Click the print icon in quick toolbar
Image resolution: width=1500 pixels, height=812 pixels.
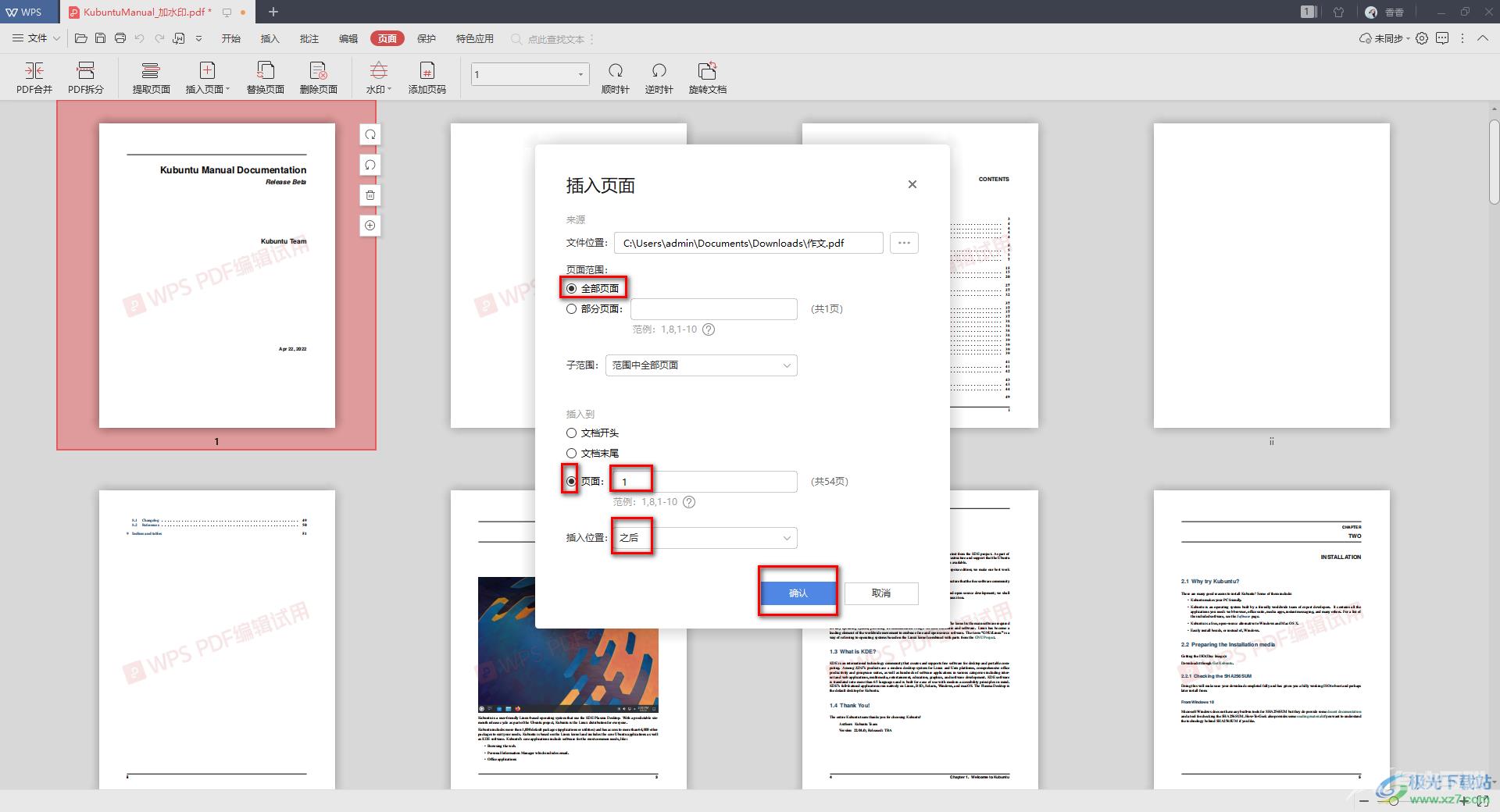click(120, 38)
